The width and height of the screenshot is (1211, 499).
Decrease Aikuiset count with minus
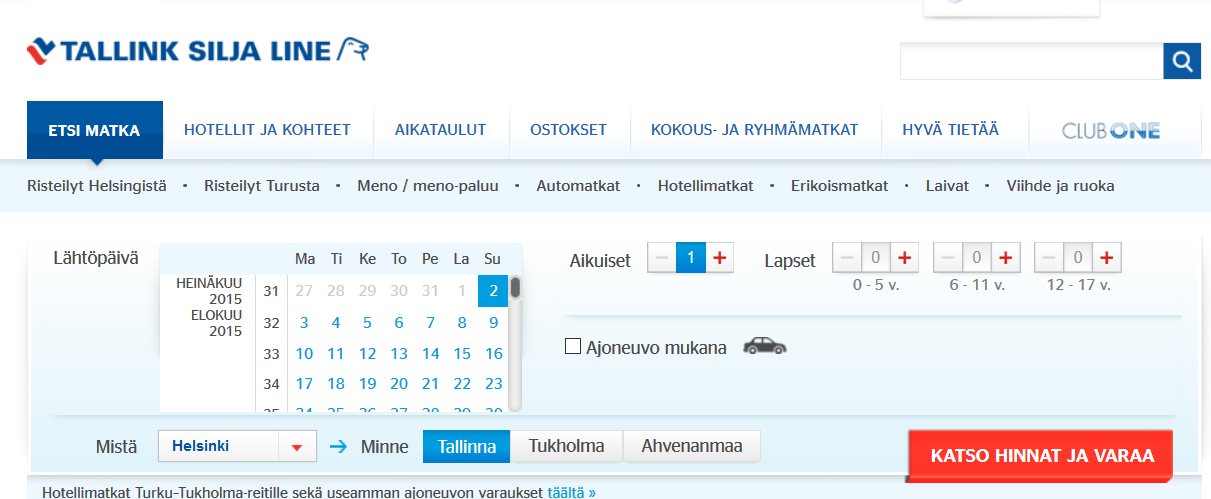point(662,259)
